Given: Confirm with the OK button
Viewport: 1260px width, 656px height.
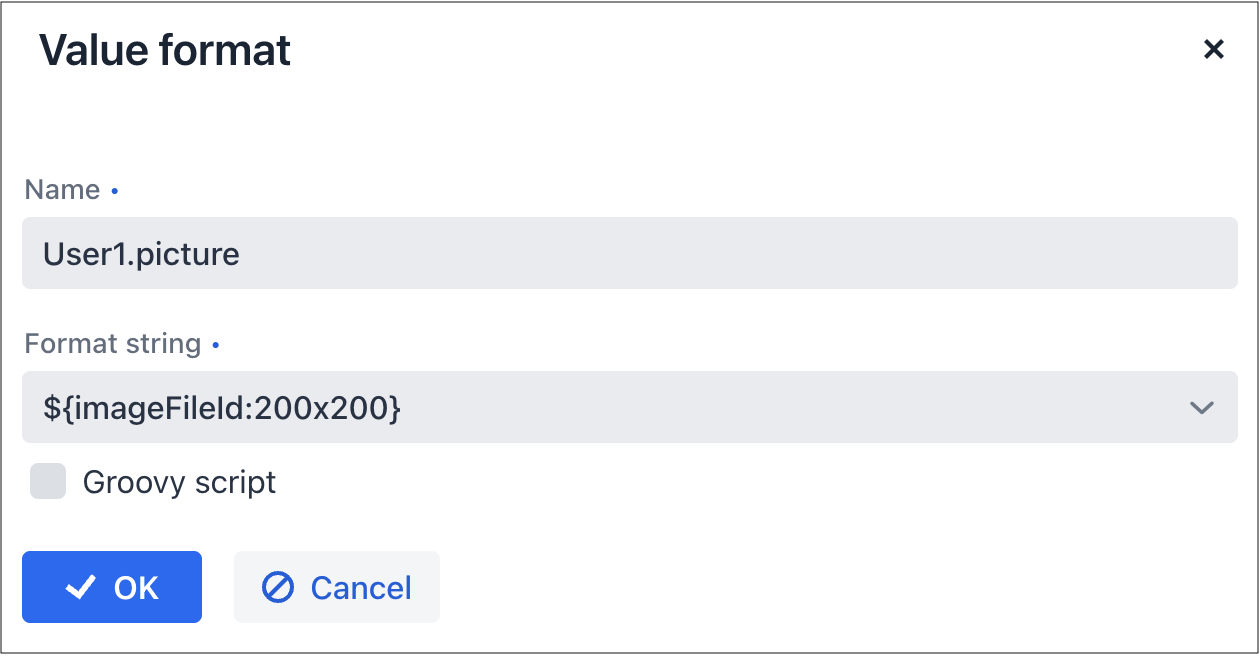Looking at the screenshot, I should [x=112, y=587].
